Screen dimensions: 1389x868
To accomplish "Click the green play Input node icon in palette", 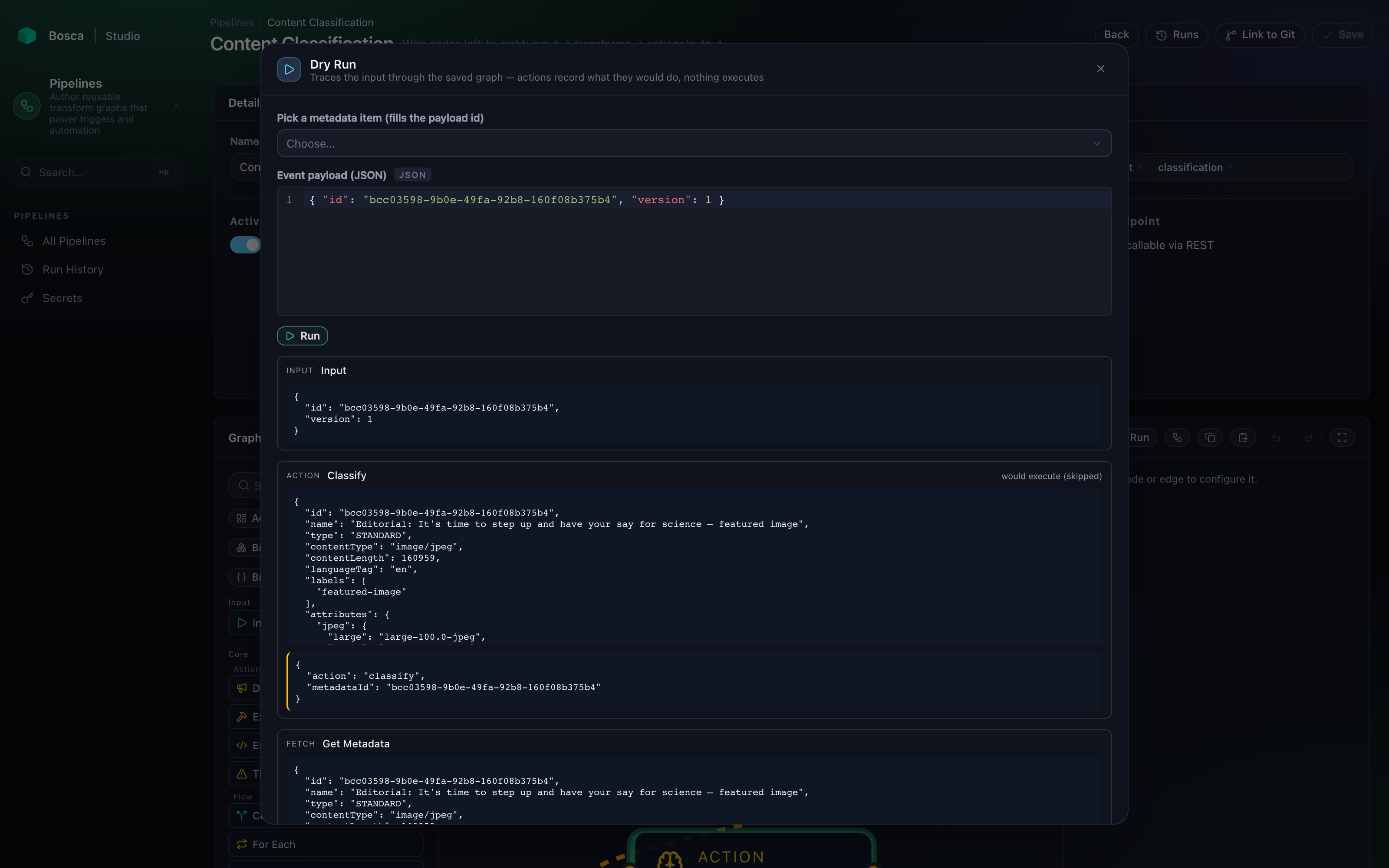I will [242, 624].
